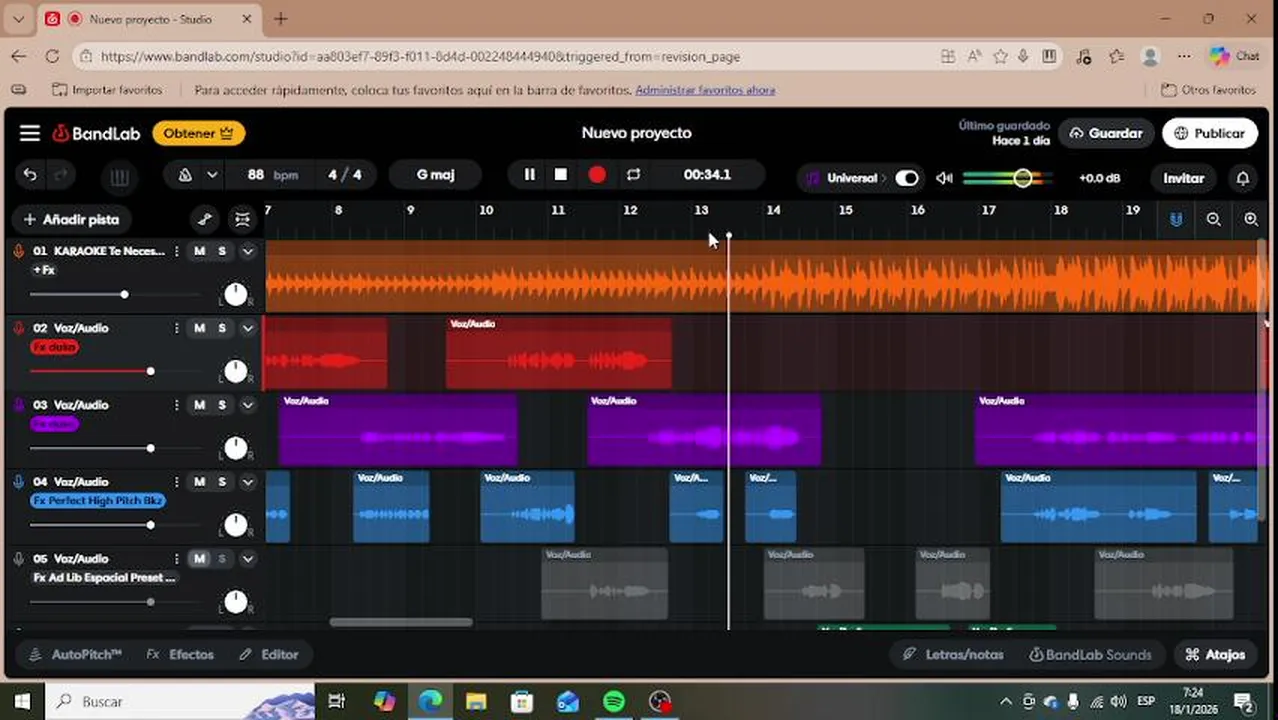This screenshot has width=1278, height=720.
Task: Open the metronome settings dropdown arrow
Action: tap(212, 175)
